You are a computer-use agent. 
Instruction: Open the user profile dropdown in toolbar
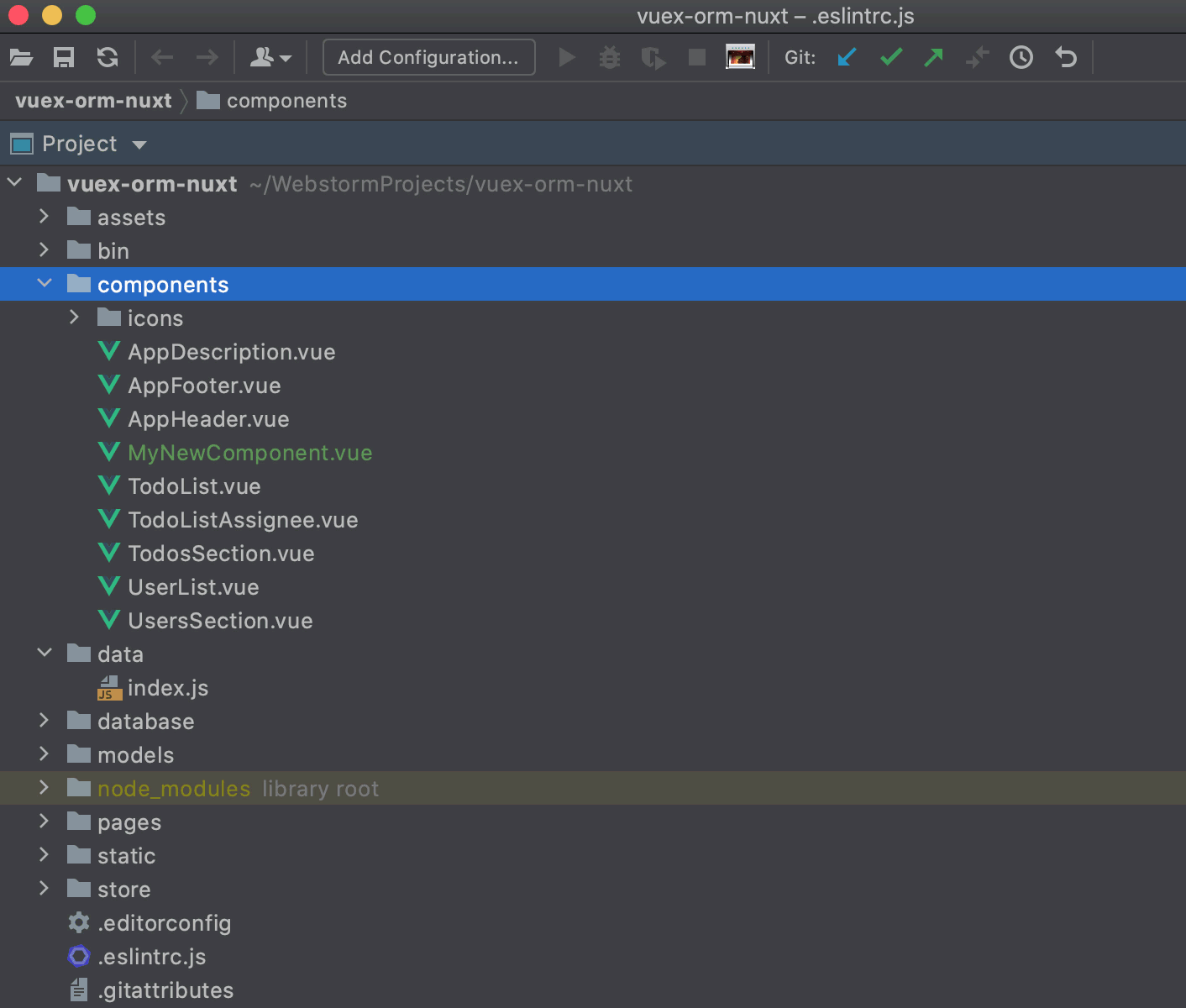pos(270,57)
